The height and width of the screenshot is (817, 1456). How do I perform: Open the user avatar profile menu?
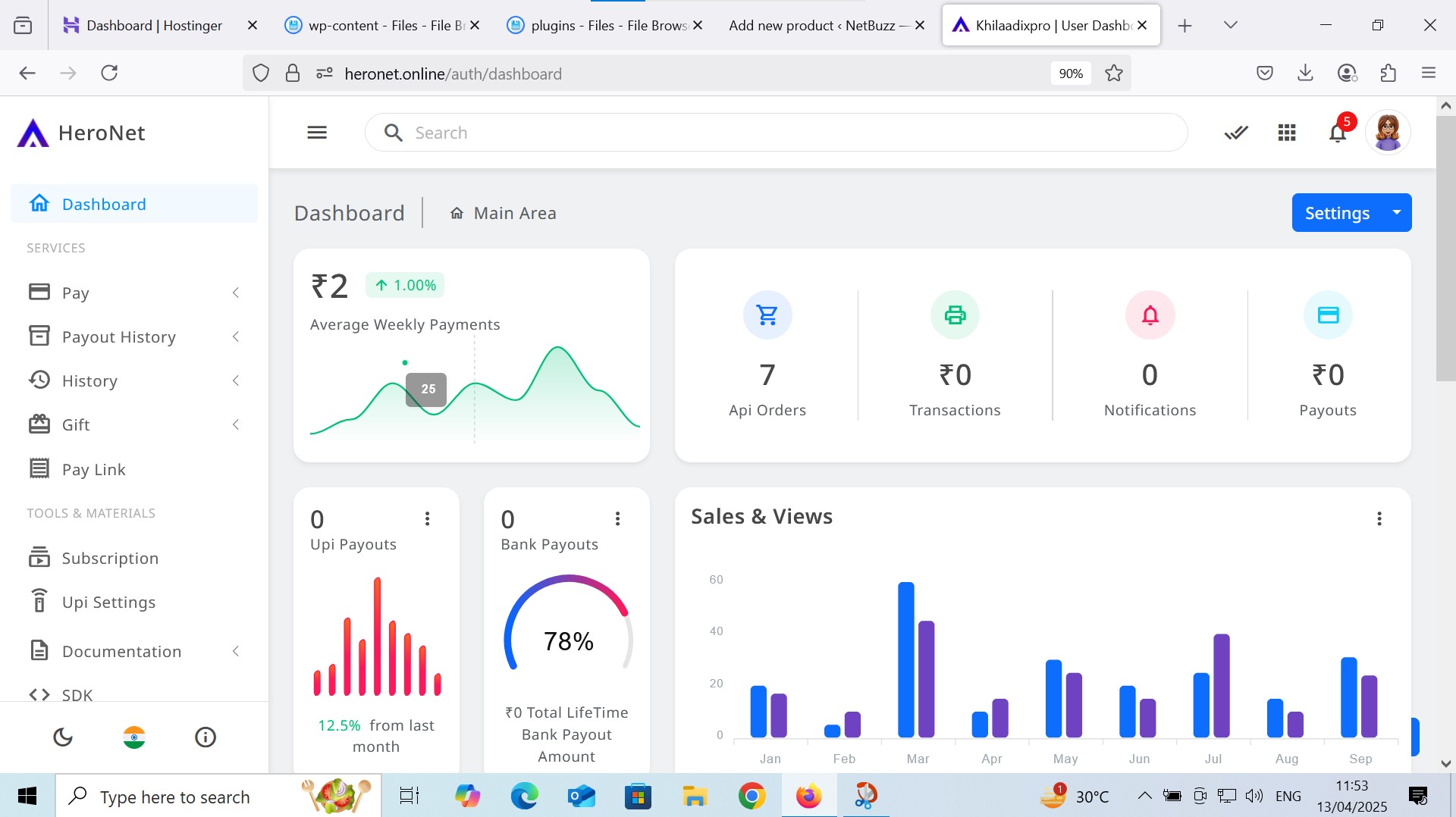coord(1388,133)
